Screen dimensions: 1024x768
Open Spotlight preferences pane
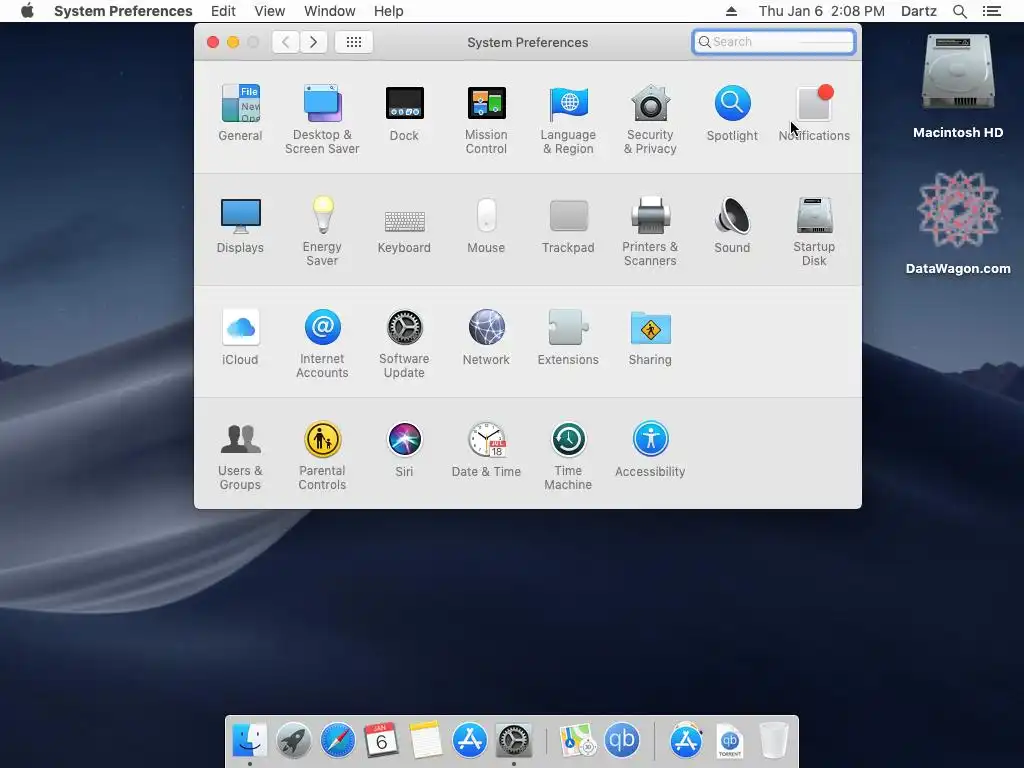click(x=732, y=112)
